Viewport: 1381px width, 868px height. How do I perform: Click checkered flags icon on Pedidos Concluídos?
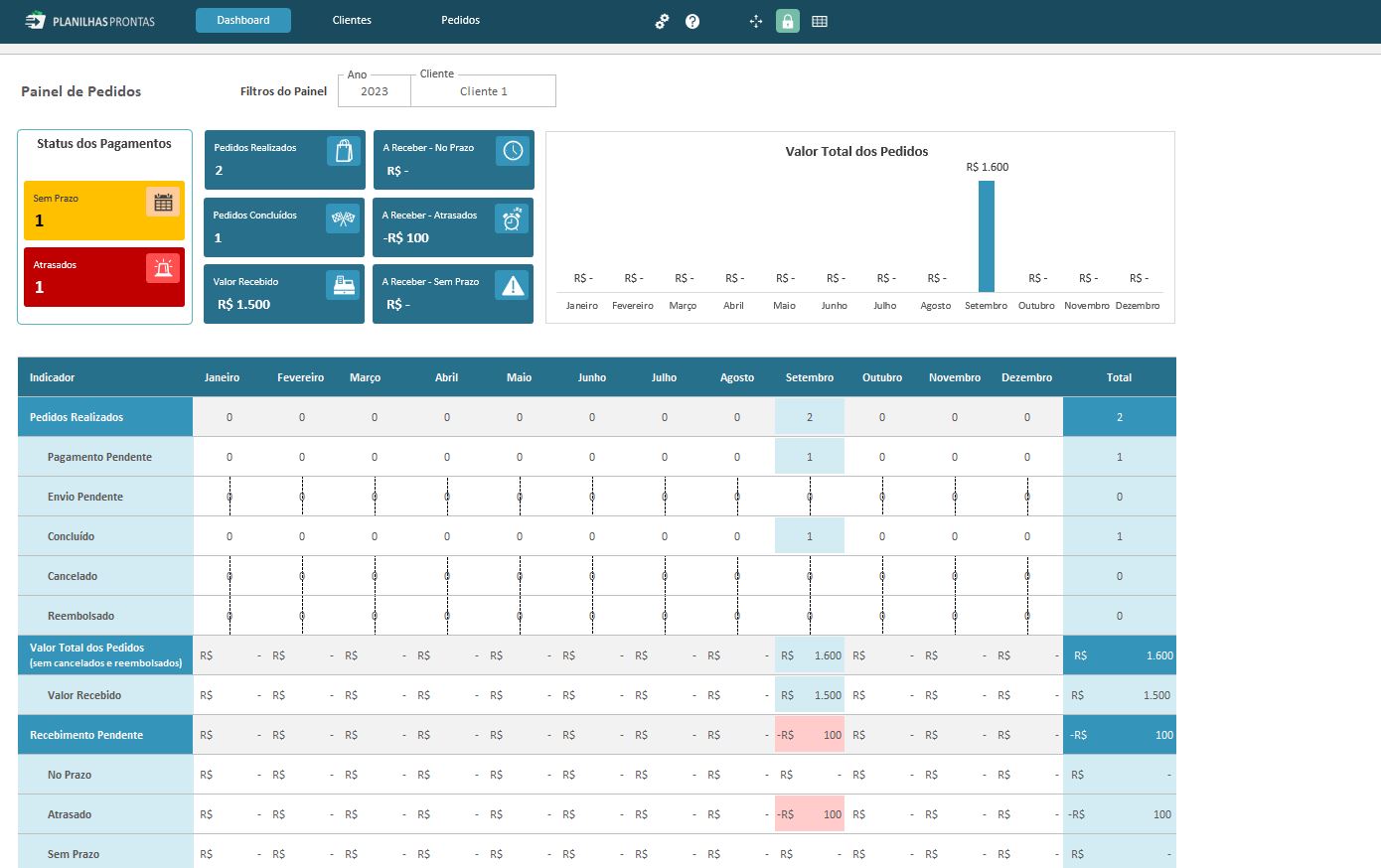343,218
